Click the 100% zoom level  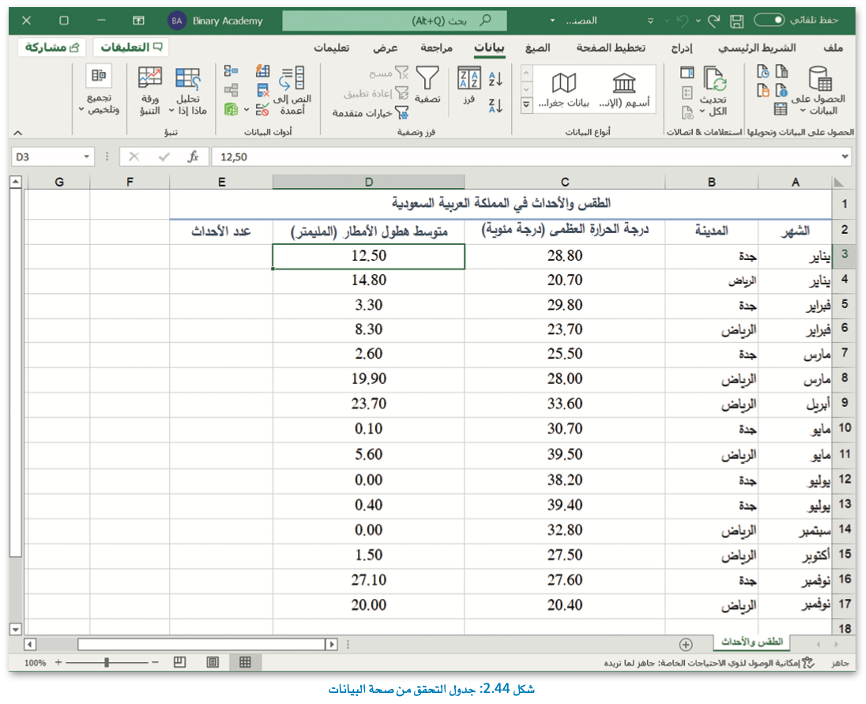(x=35, y=663)
